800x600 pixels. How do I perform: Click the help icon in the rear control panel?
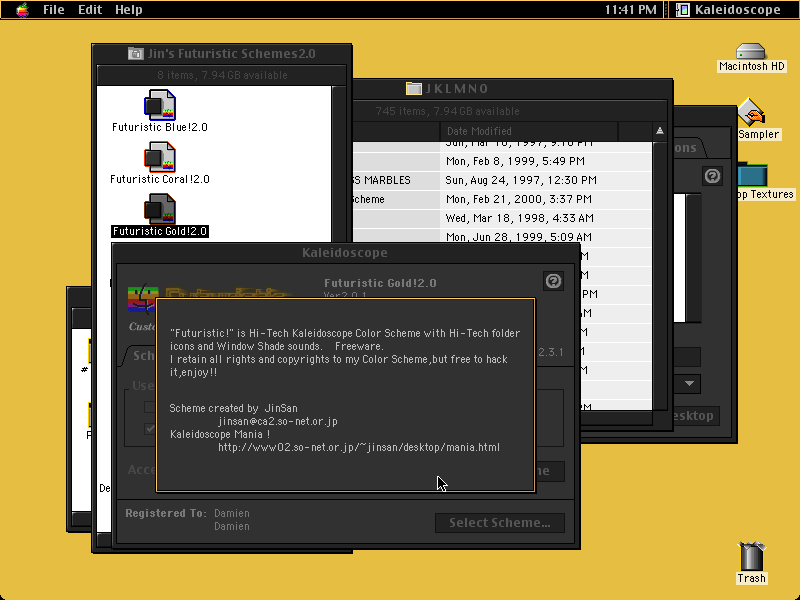tap(712, 176)
